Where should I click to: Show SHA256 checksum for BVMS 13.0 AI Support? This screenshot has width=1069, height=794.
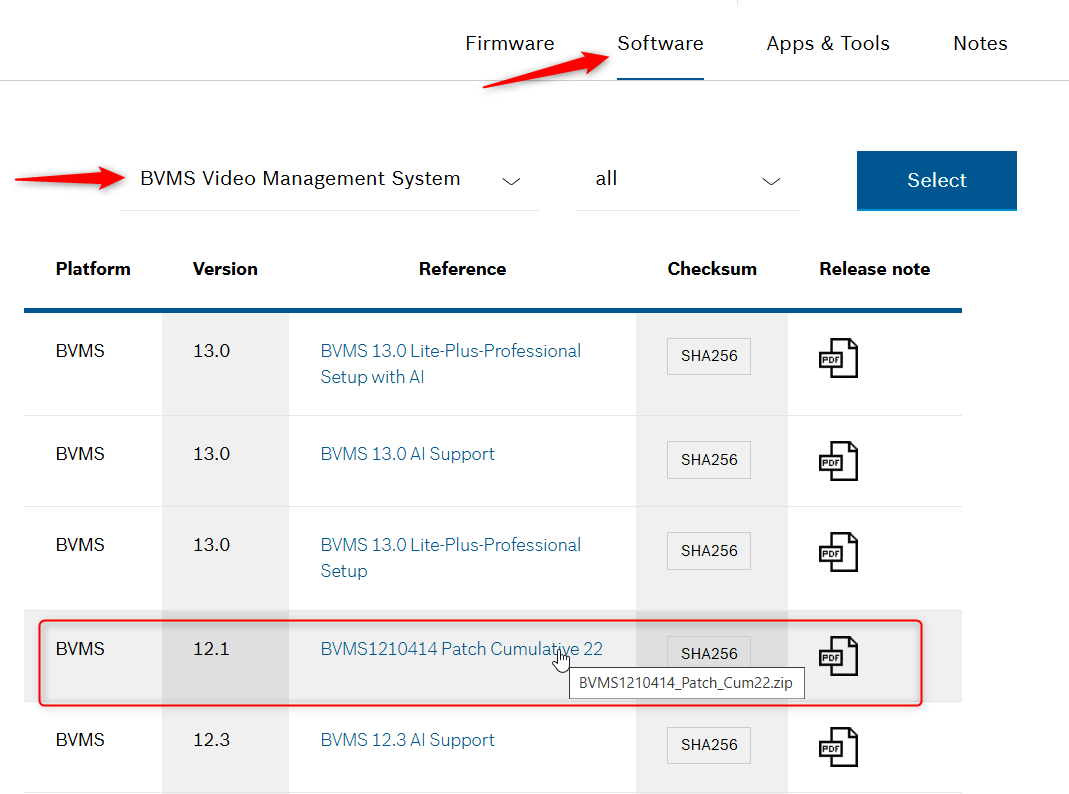point(709,460)
